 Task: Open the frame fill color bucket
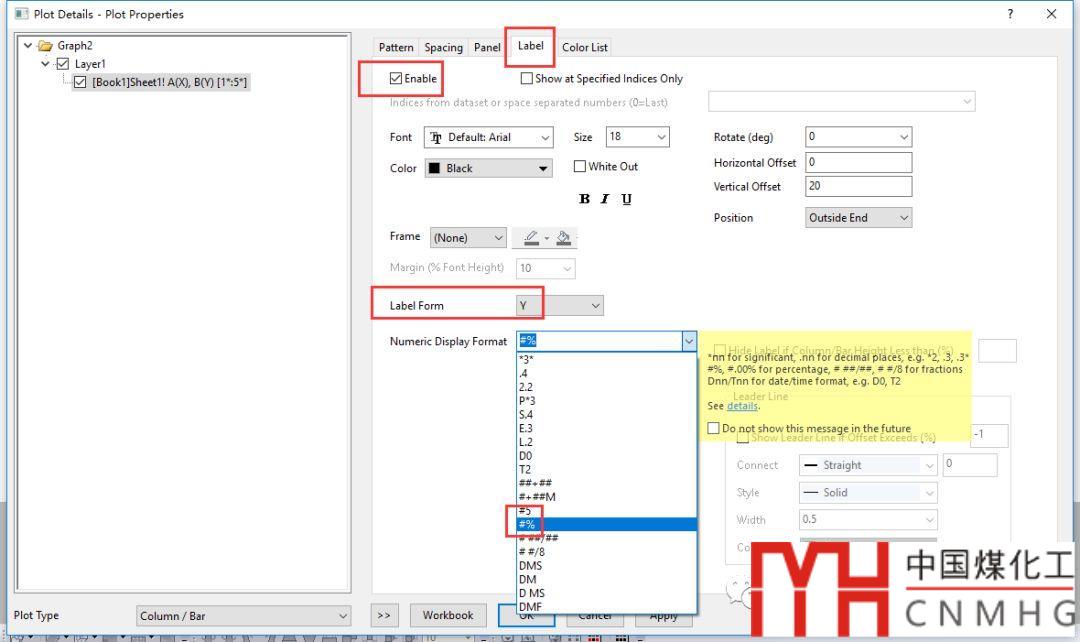(x=563, y=238)
